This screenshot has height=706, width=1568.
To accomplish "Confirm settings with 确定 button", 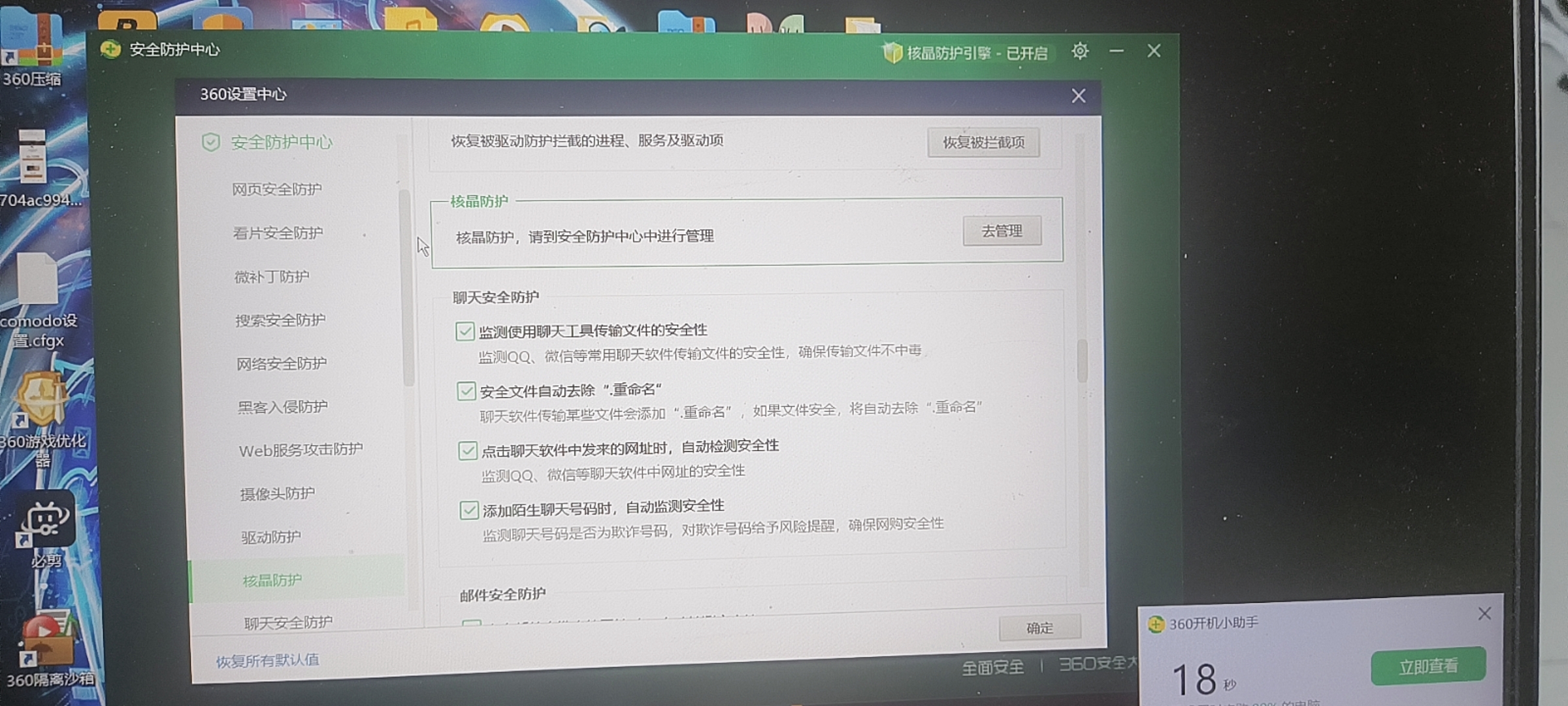I will pyautogui.click(x=1039, y=628).
